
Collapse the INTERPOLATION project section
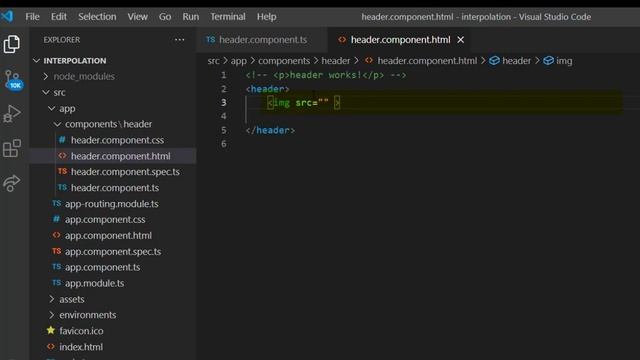(x=75, y=61)
